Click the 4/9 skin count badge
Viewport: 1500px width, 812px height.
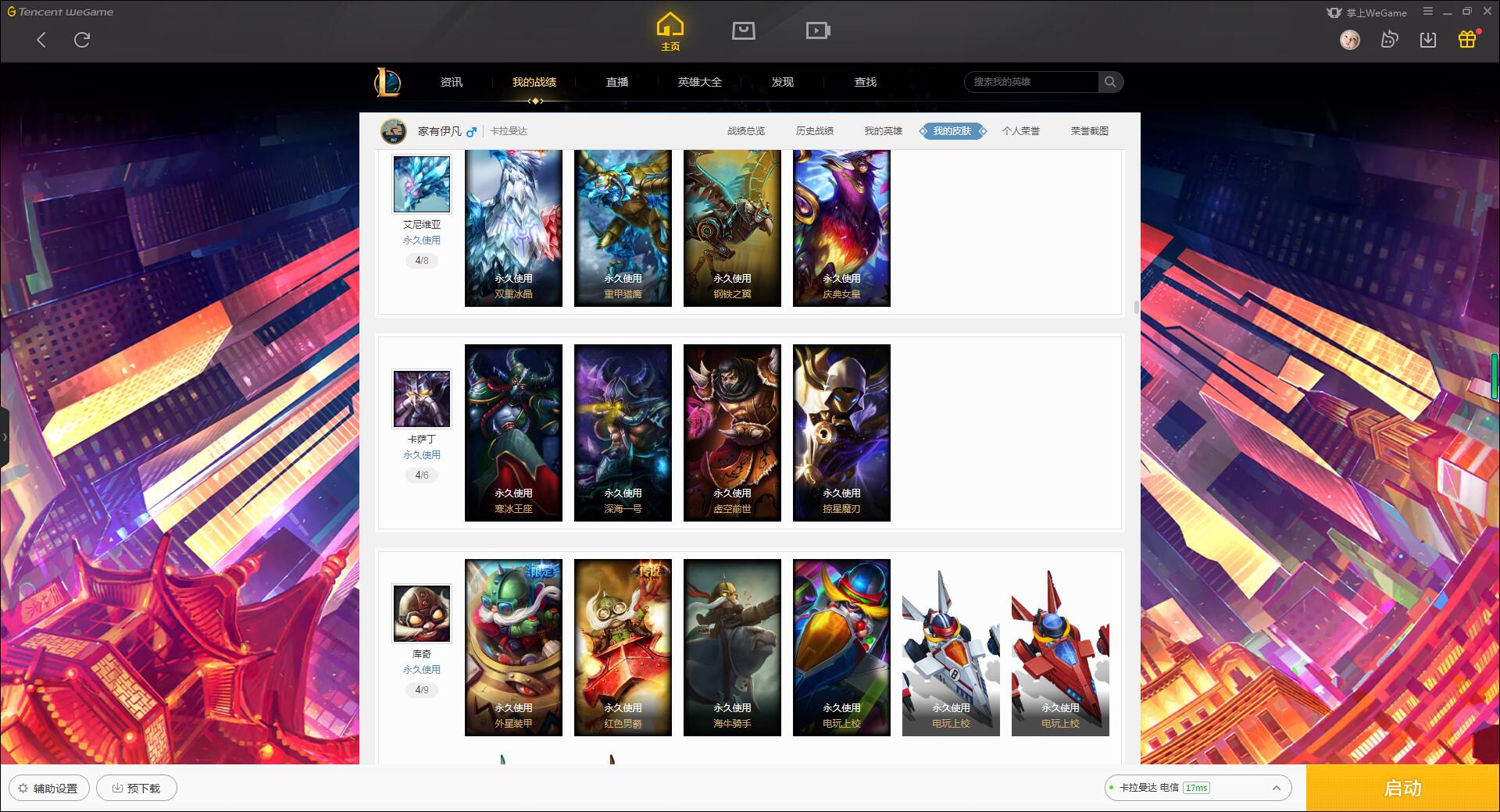(422, 690)
